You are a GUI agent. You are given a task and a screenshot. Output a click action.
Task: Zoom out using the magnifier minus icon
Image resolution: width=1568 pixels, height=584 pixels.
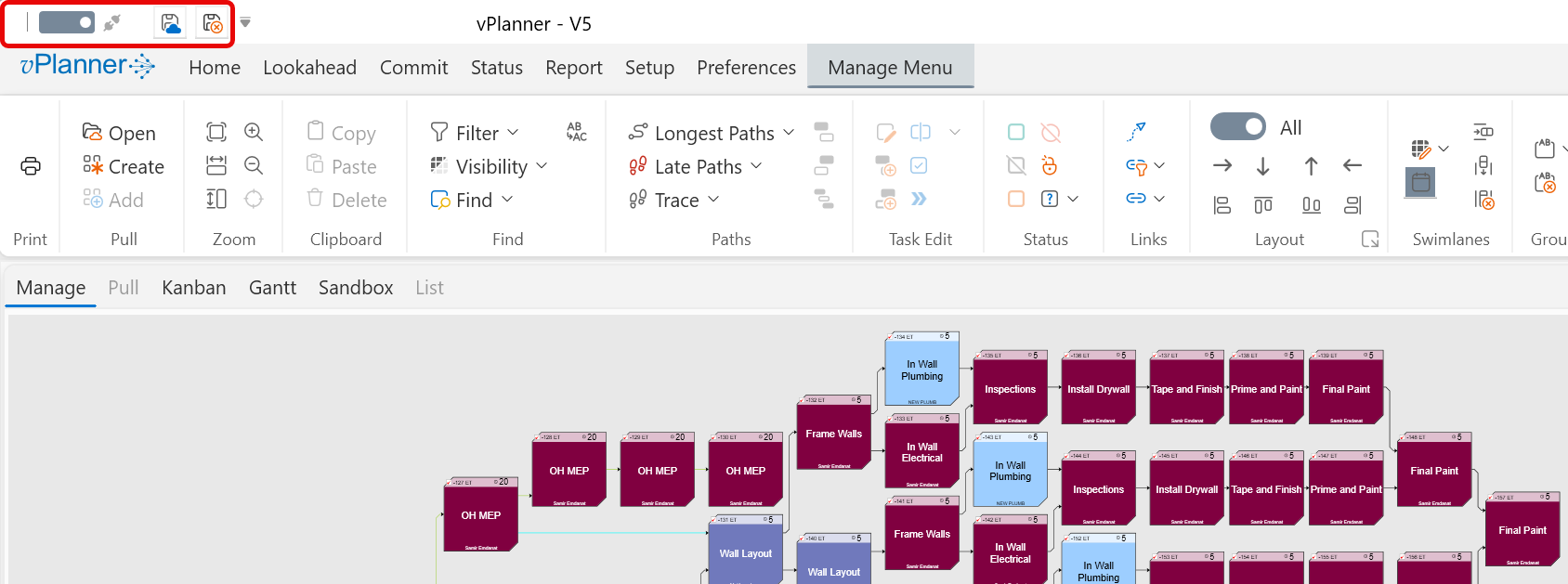coord(254,166)
